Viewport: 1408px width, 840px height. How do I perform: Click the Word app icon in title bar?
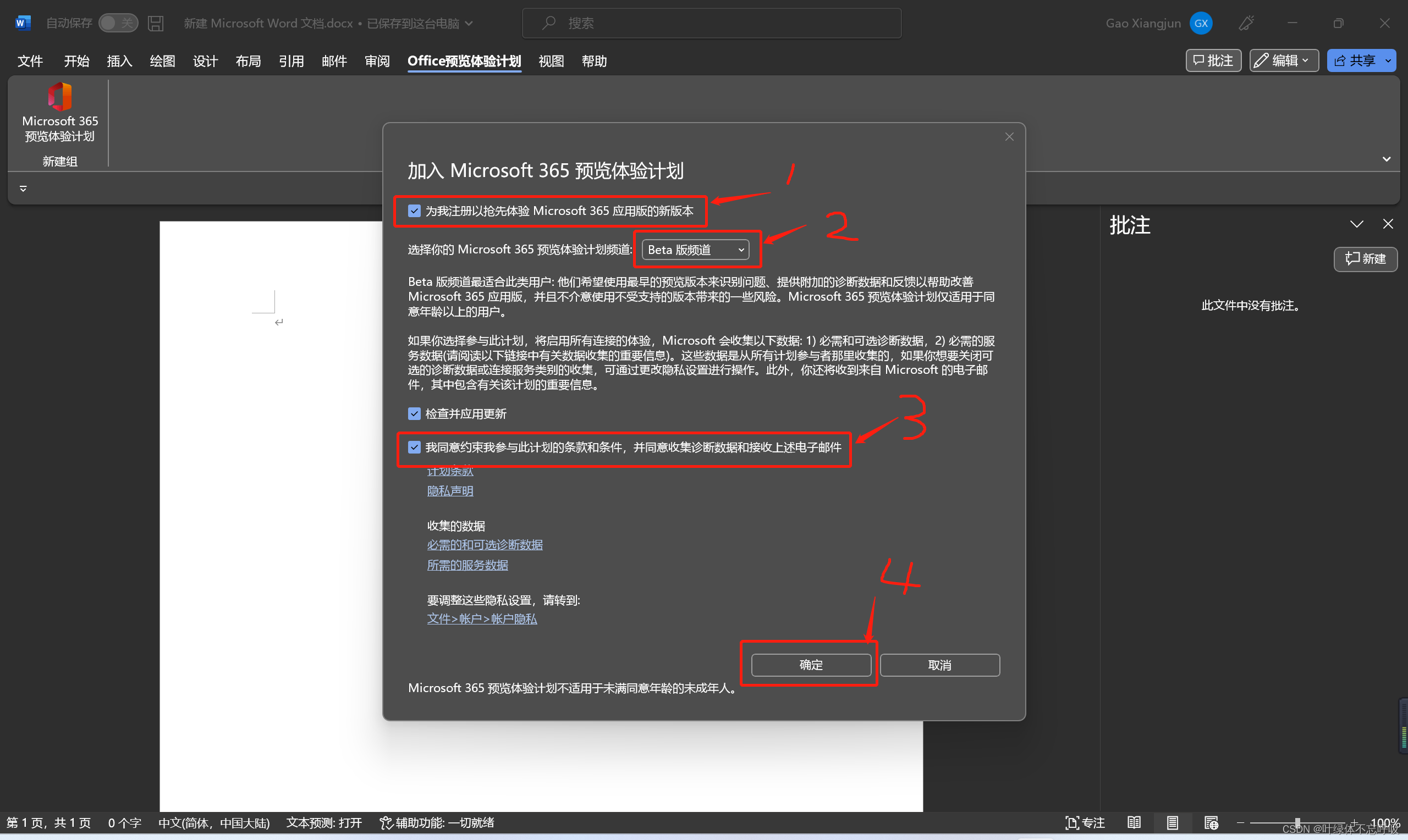click(23, 23)
